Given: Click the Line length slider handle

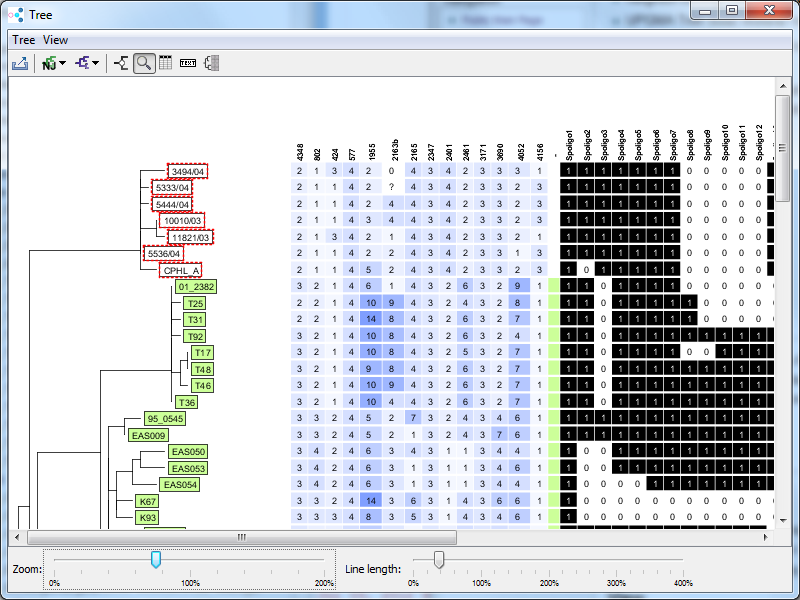Looking at the screenshot, I should pyautogui.click(x=439, y=559).
